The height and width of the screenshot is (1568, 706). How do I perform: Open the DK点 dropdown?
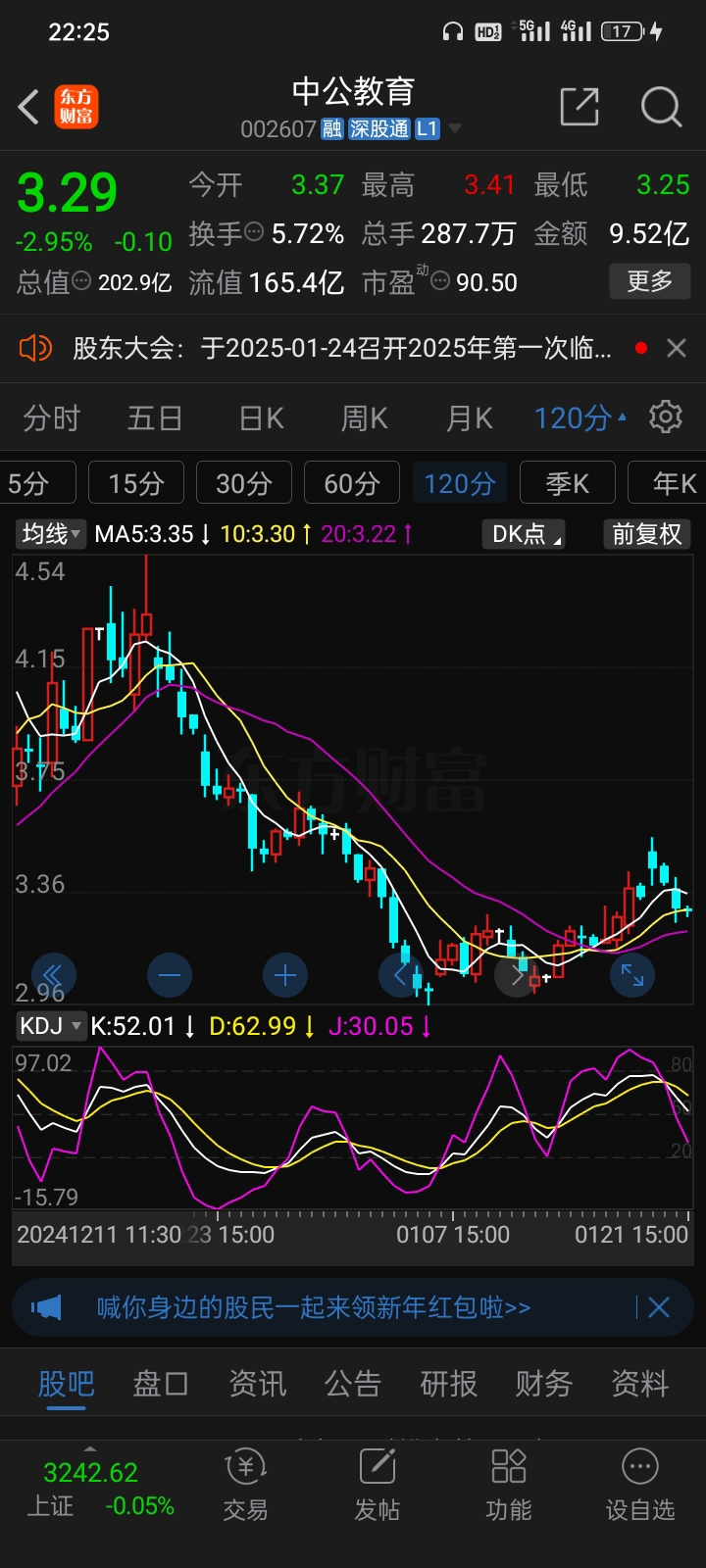pyautogui.click(x=524, y=534)
